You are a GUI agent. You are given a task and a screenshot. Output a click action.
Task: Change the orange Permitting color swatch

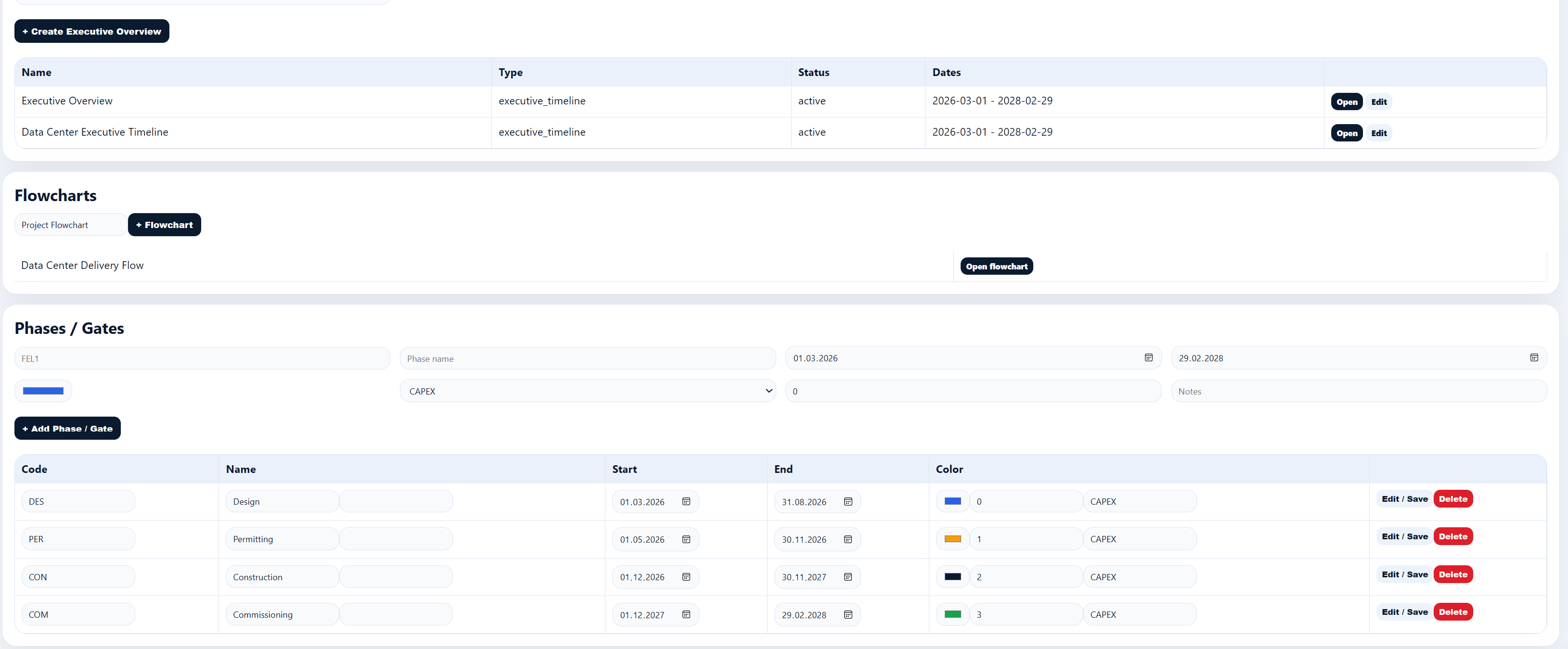click(x=952, y=539)
